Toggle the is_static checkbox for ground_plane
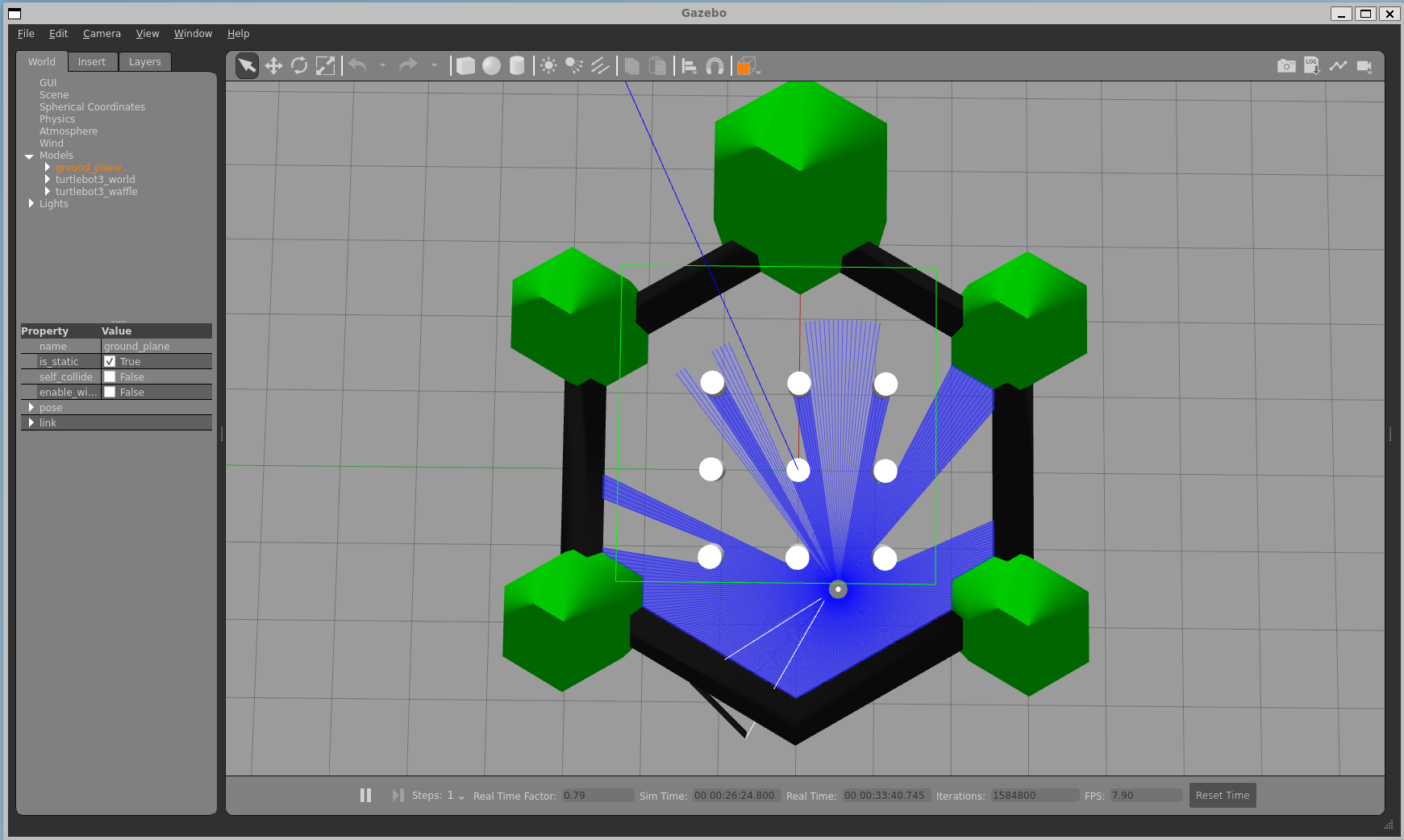The image size is (1404, 840). 110,361
